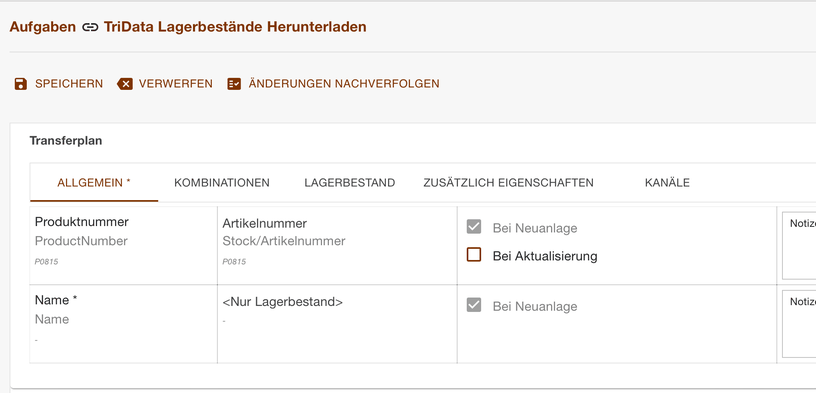The height and width of the screenshot is (393, 816).
Task: Toggle Bei Neuanlage checkbox in Name row
Action: pos(474,305)
